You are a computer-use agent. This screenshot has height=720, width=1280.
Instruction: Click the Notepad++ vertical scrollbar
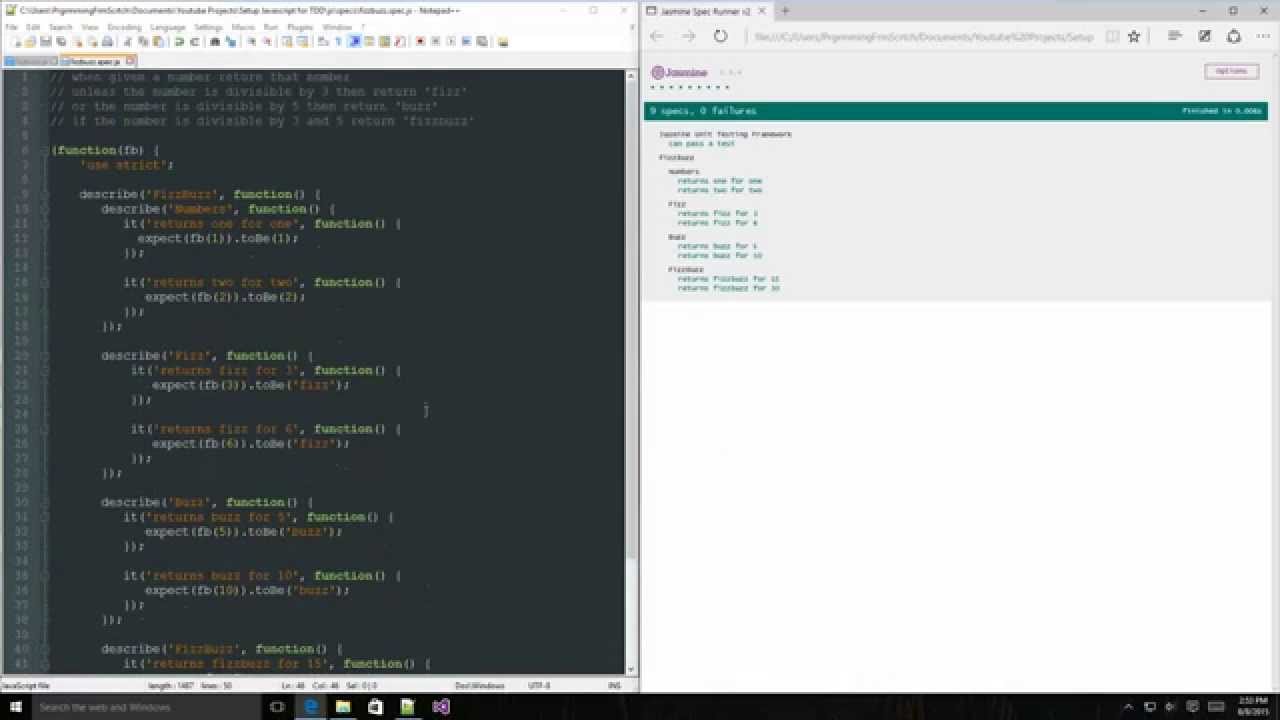(x=631, y=370)
